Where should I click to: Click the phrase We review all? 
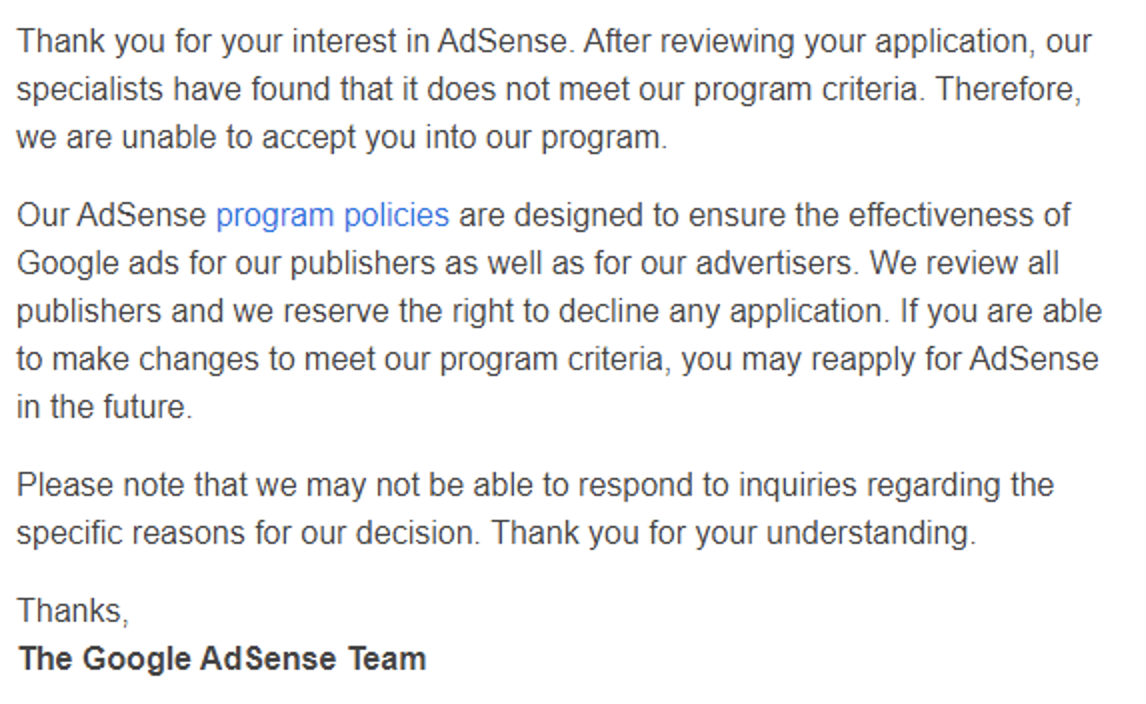pyautogui.click(x=964, y=263)
